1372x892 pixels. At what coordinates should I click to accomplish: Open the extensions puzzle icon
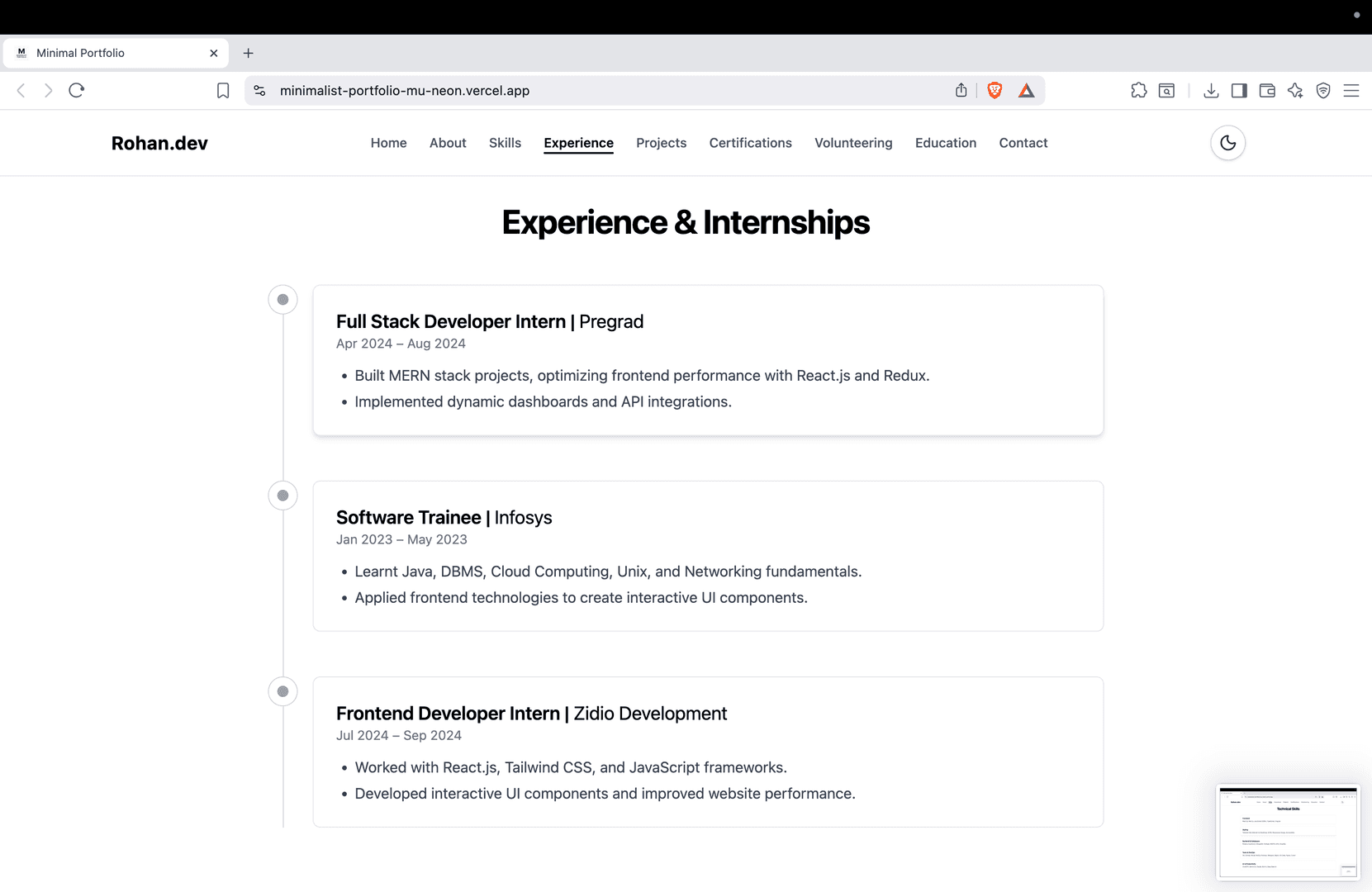click(x=1138, y=91)
